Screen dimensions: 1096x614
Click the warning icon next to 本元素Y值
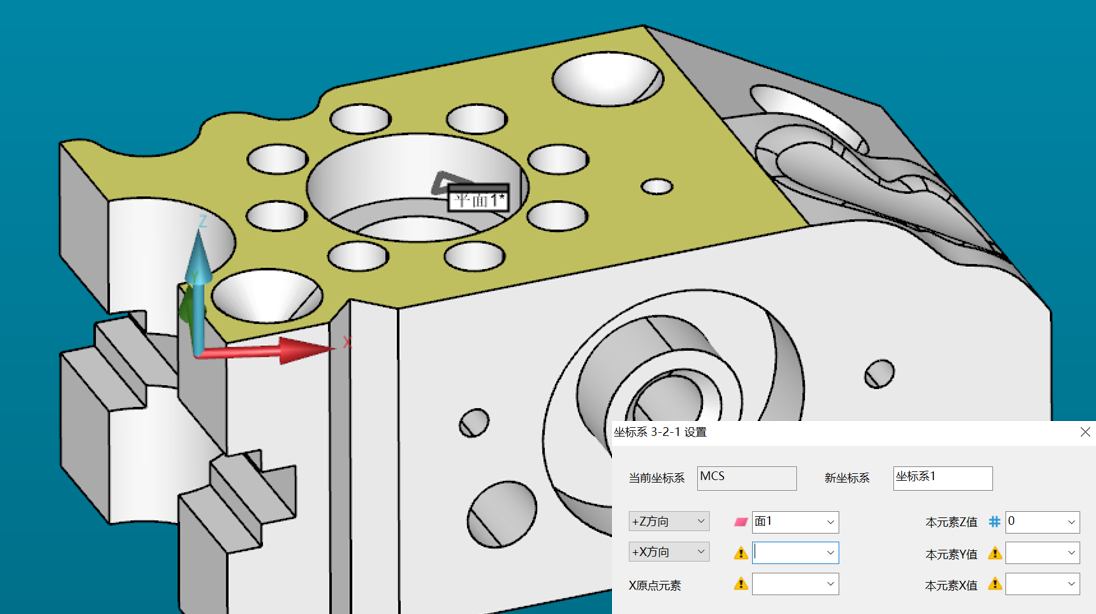(994, 553)
